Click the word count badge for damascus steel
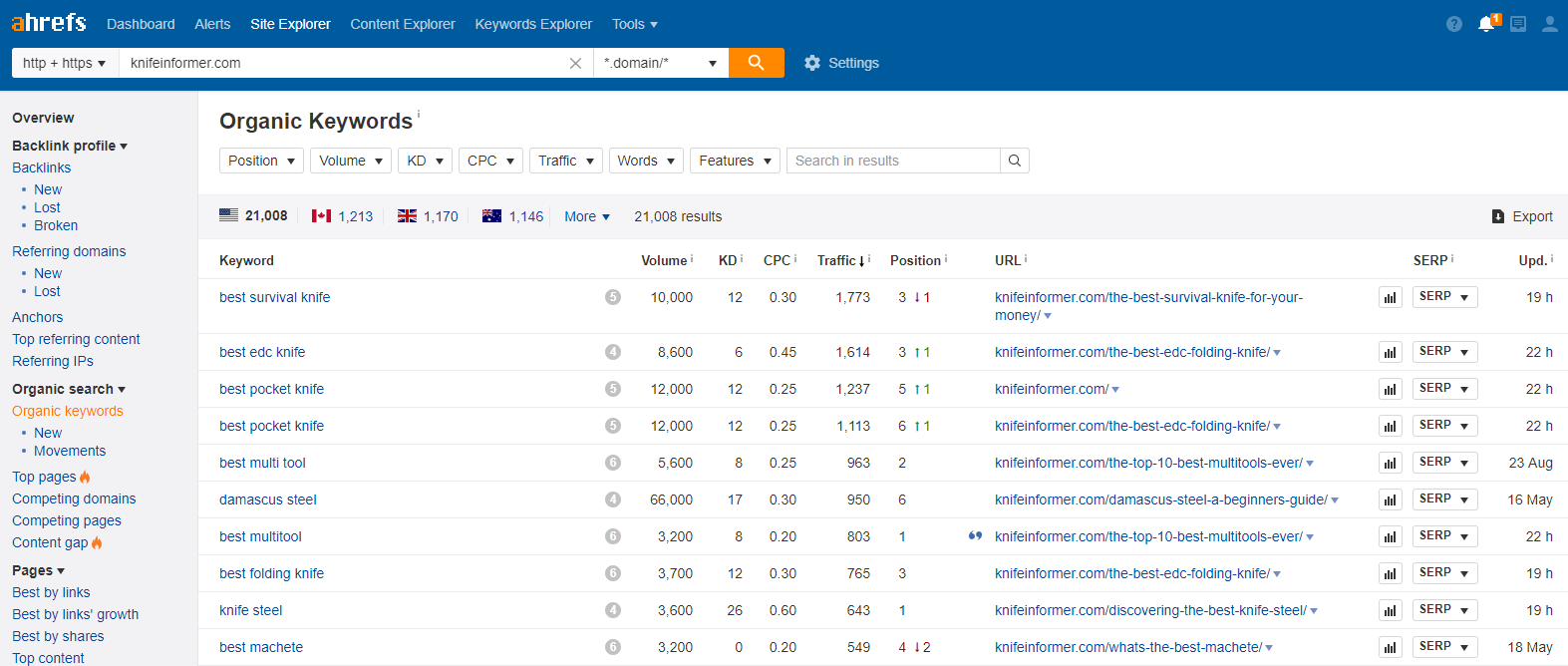 click(x=613, y=499)
